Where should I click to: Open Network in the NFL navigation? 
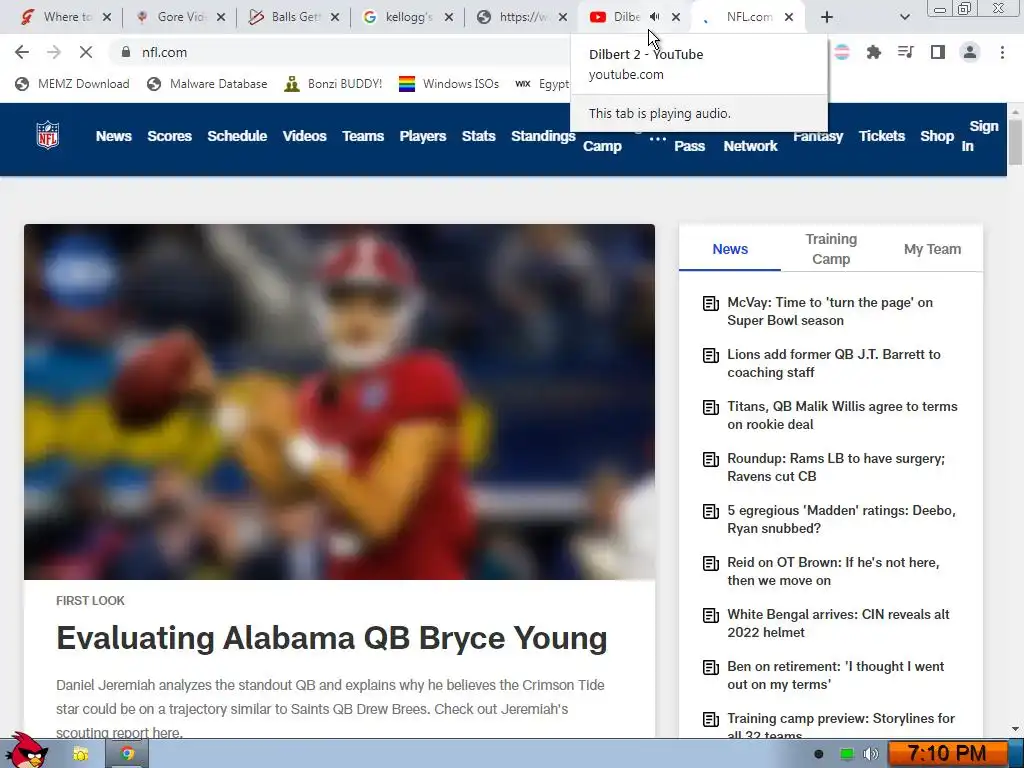[750, 146]
